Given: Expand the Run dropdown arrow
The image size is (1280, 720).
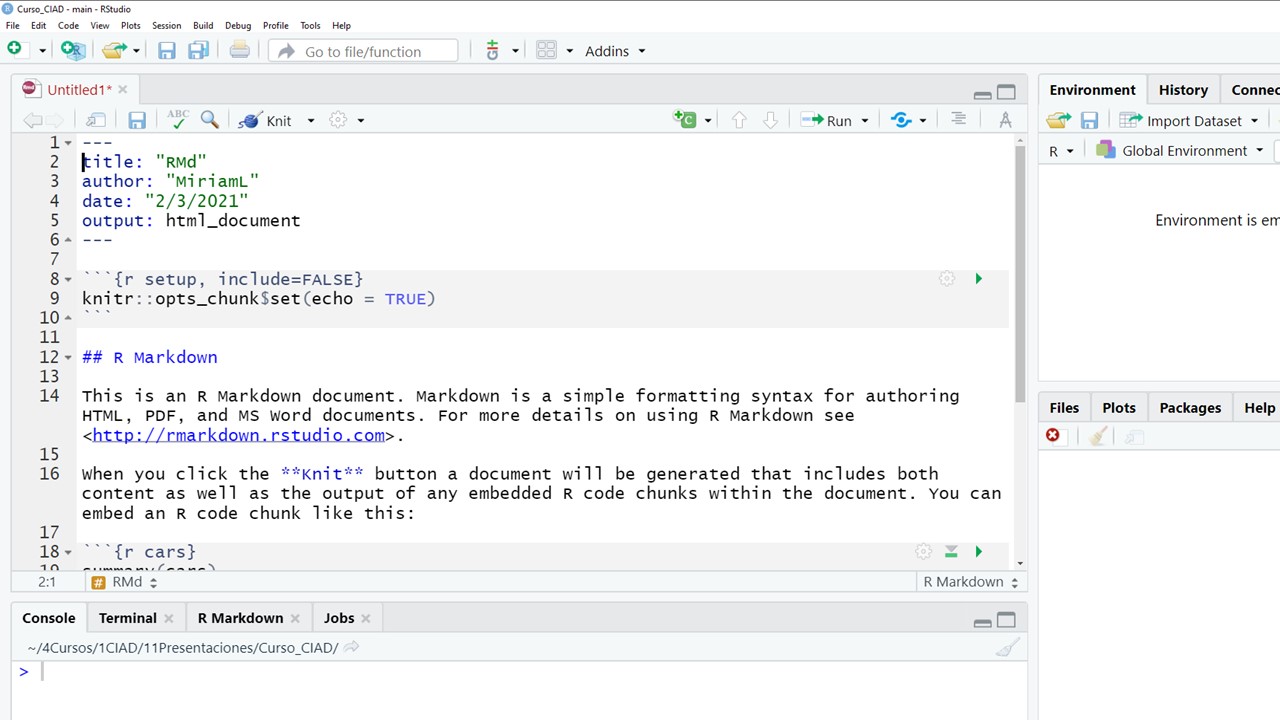Looking at the screenshot, I should pyautogui.click(x=865, y=121).
